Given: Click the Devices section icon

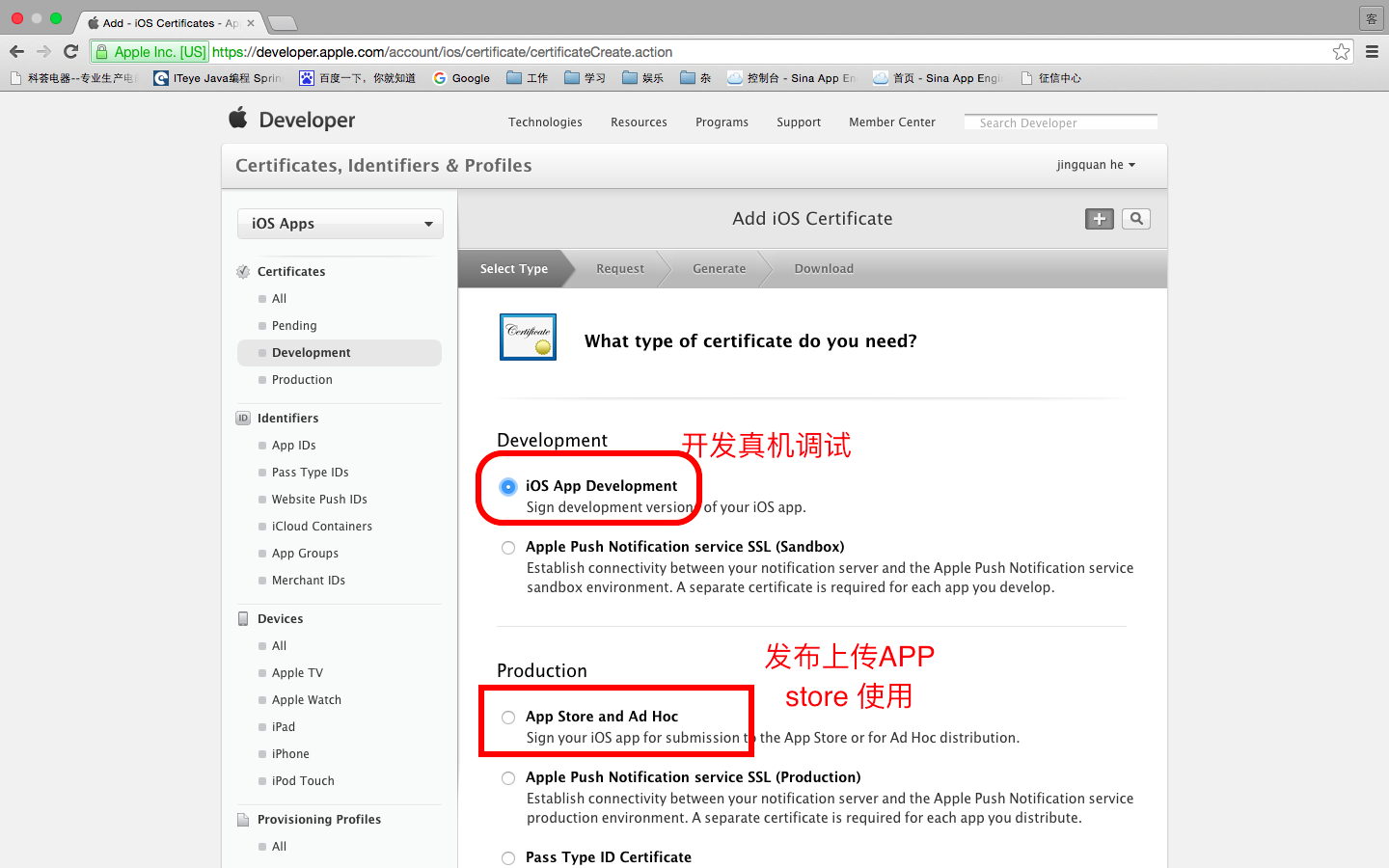Looking at the screenshot, I should (243, 619).
